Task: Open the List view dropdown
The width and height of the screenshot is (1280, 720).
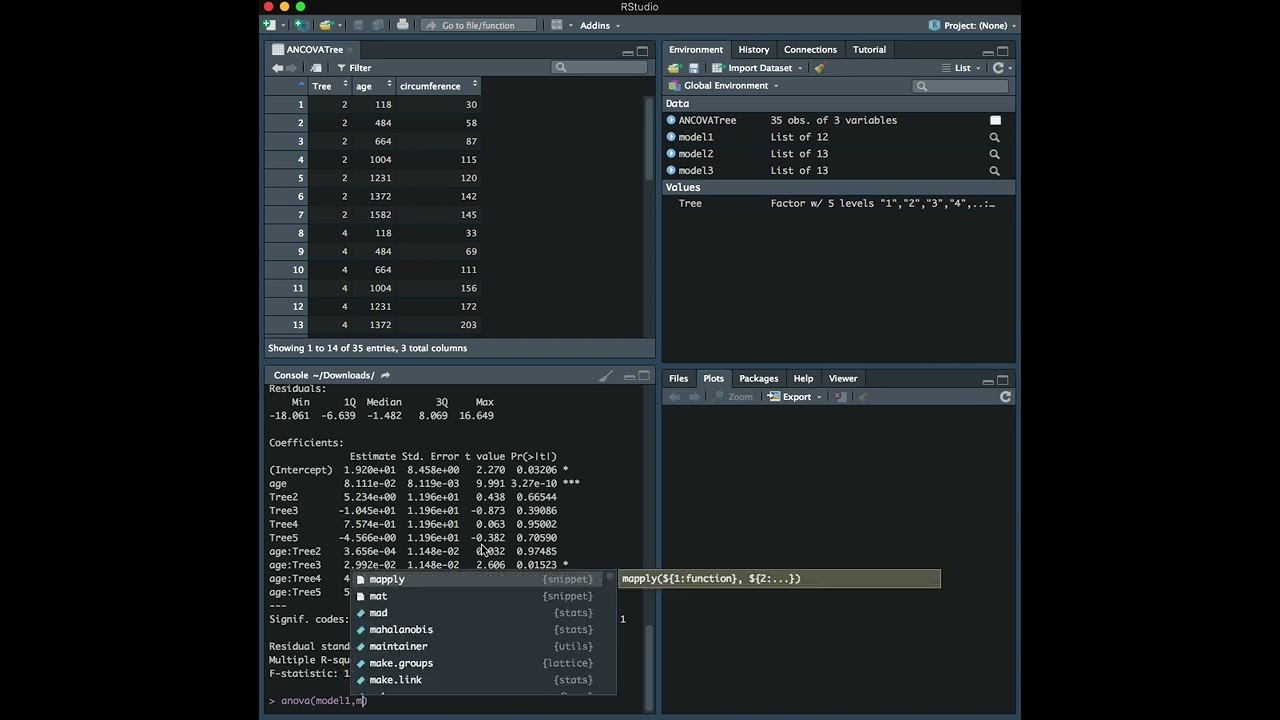Action: [961, 68]
